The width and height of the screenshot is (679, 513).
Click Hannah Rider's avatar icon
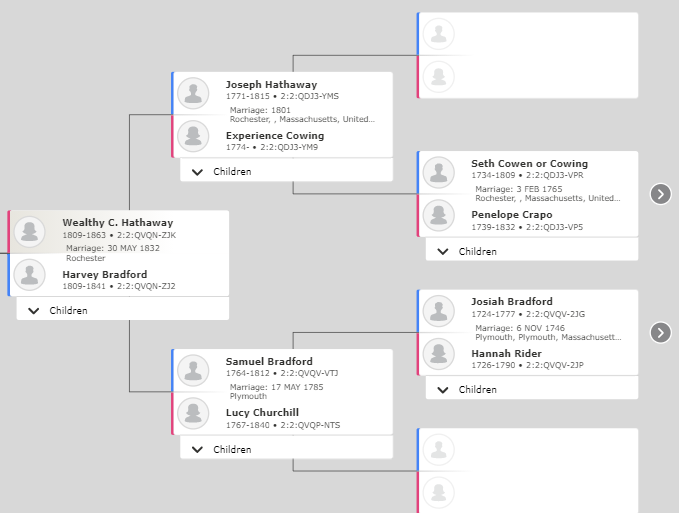[439, 354]
